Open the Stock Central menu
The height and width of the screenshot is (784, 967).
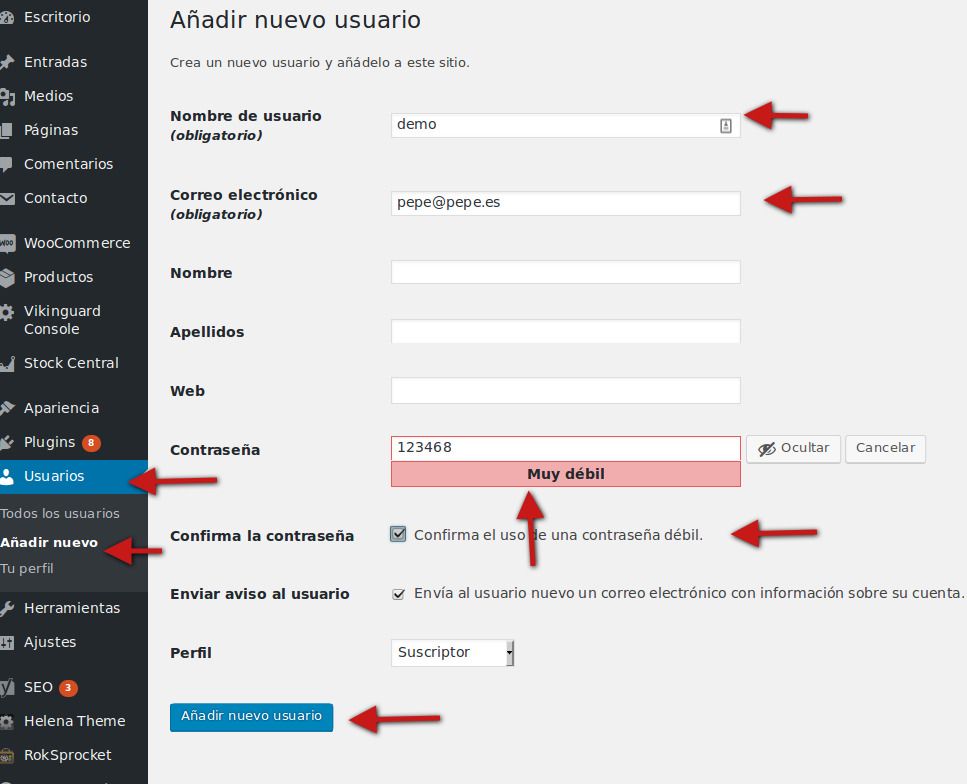point(73,363)
